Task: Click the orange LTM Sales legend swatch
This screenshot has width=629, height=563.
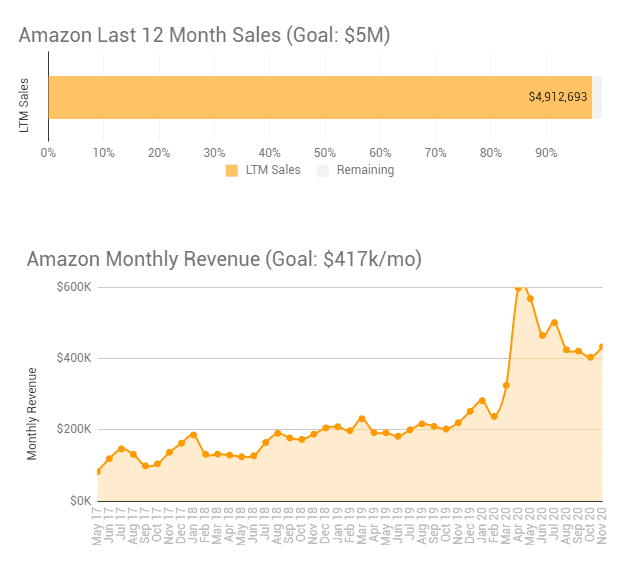Action: [232, 171]
